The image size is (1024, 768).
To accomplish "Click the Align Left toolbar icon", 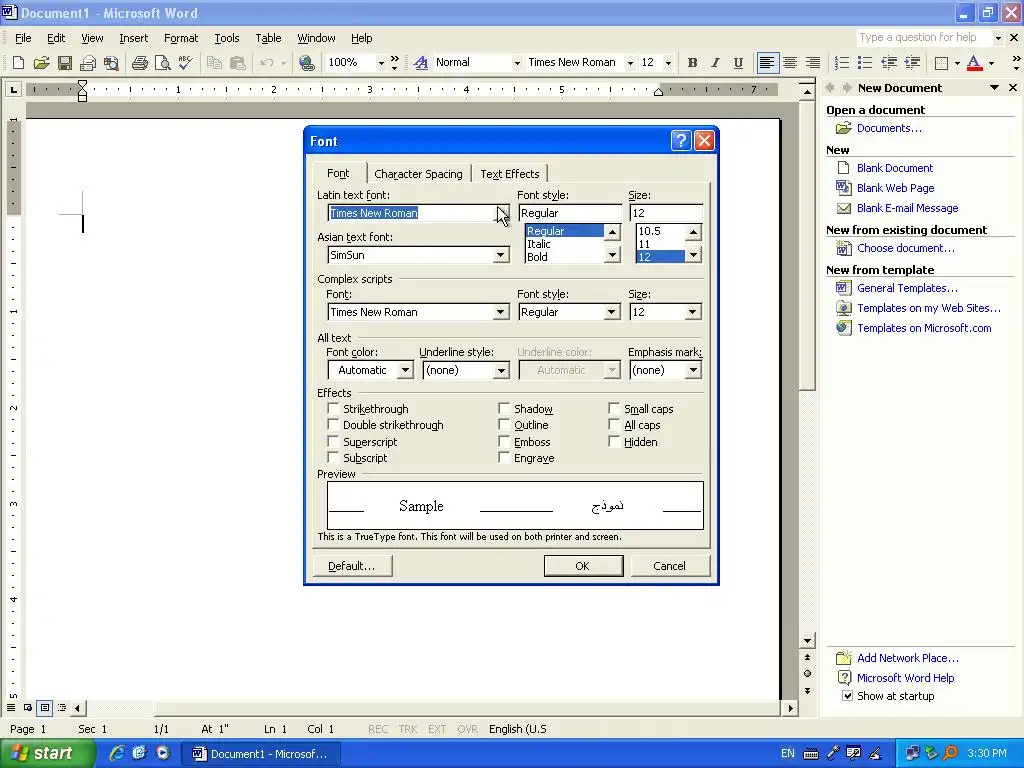I will (x=767, y=63).
